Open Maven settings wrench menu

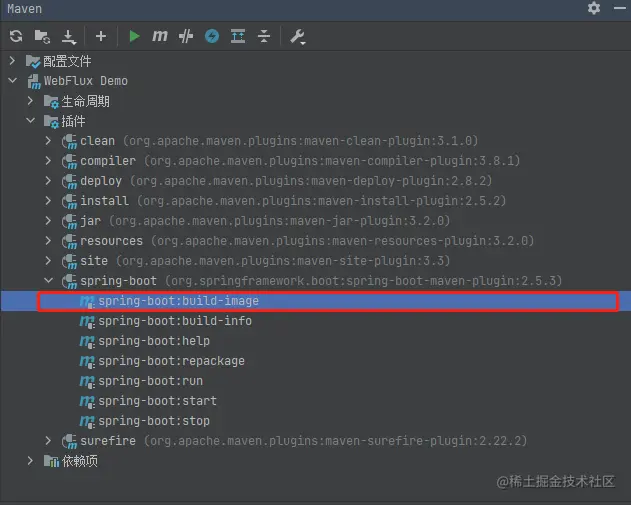[298, 37]
